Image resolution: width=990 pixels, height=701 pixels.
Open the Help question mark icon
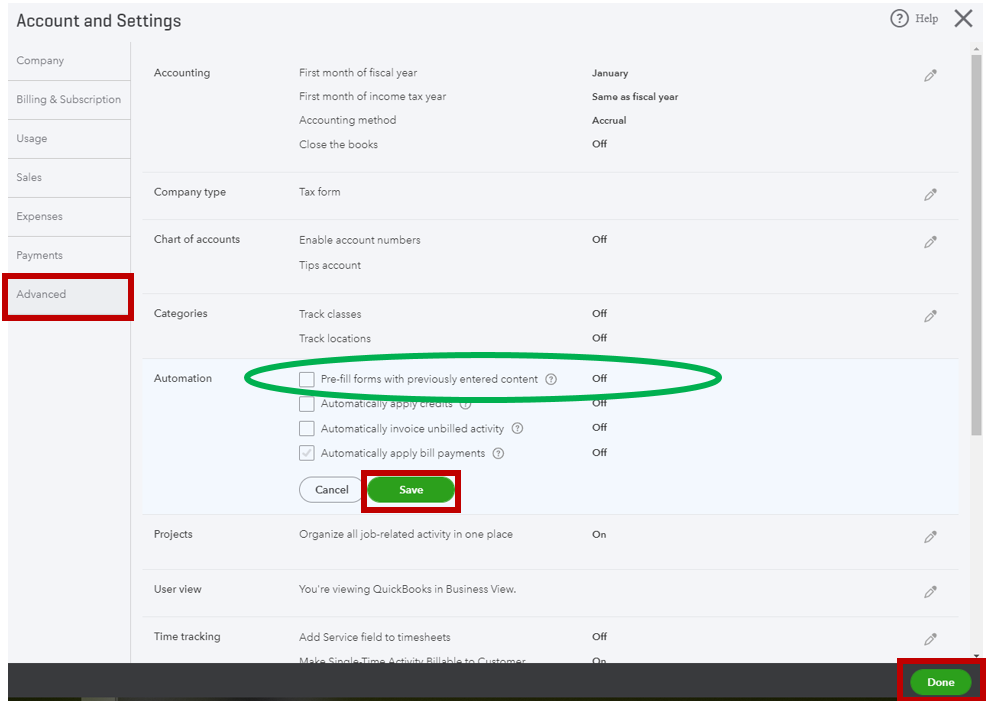point(899,19)
